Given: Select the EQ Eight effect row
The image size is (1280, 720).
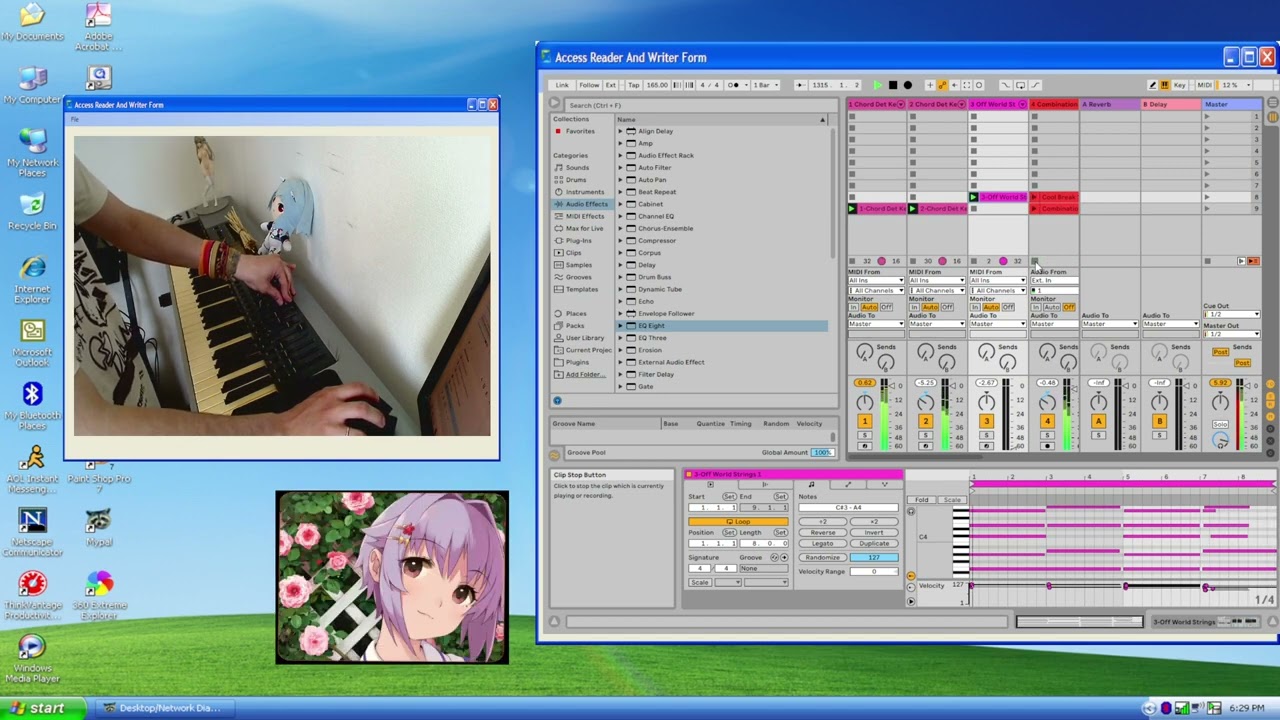Looking at the screenshot, I should coord(721,326).
